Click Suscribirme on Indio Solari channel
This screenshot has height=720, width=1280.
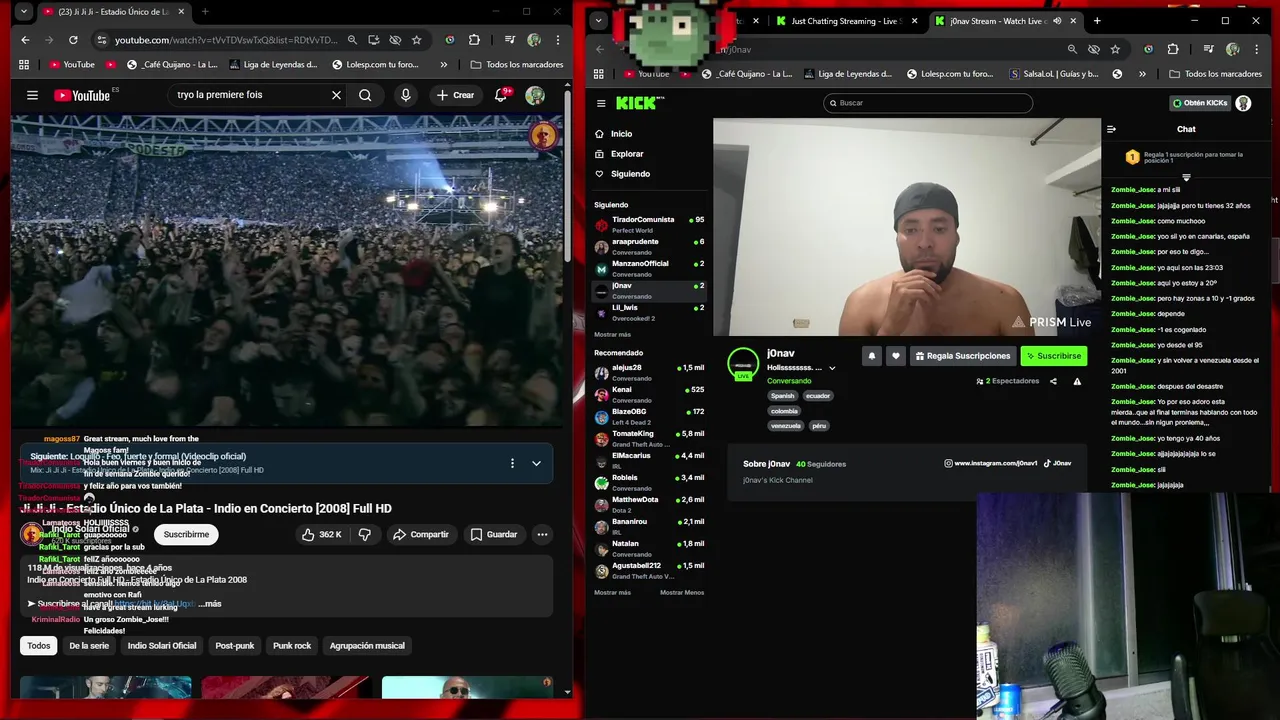(x=186, y=534)
